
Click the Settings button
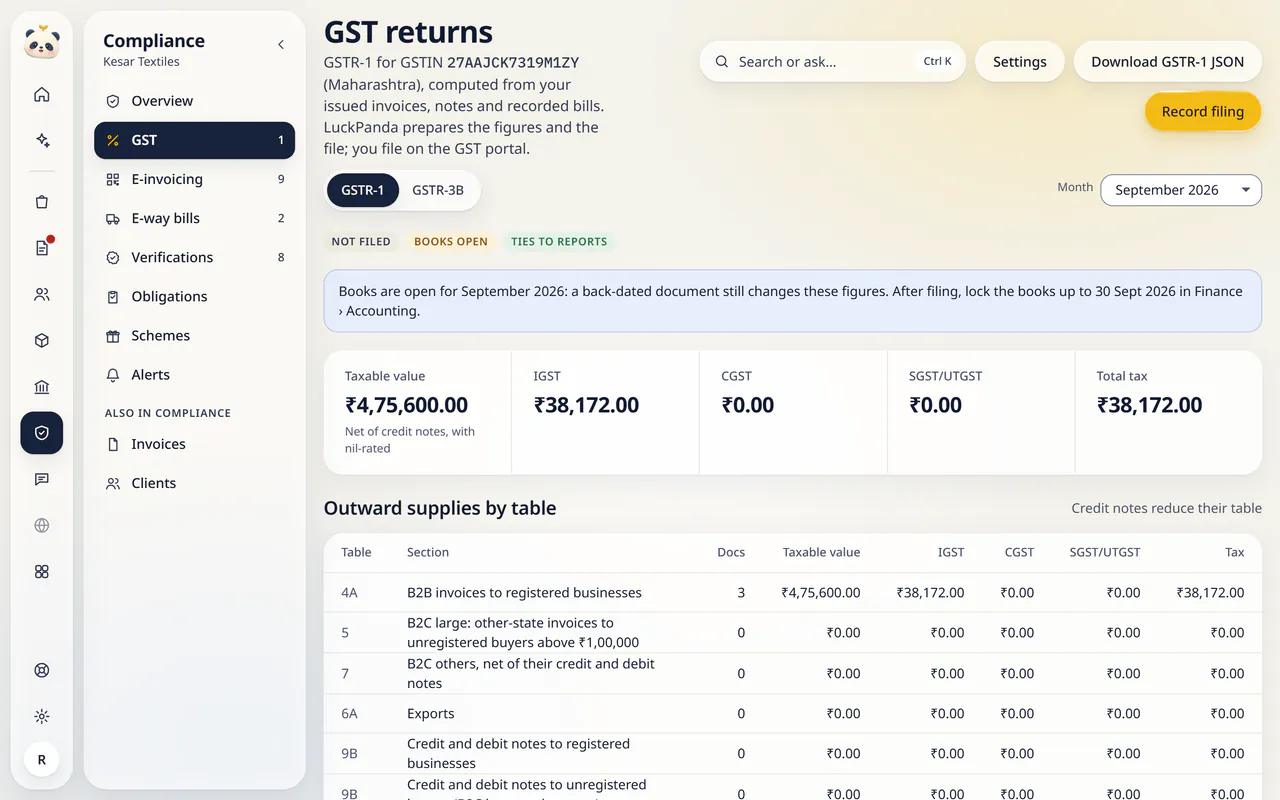[x=1020, y=62]
